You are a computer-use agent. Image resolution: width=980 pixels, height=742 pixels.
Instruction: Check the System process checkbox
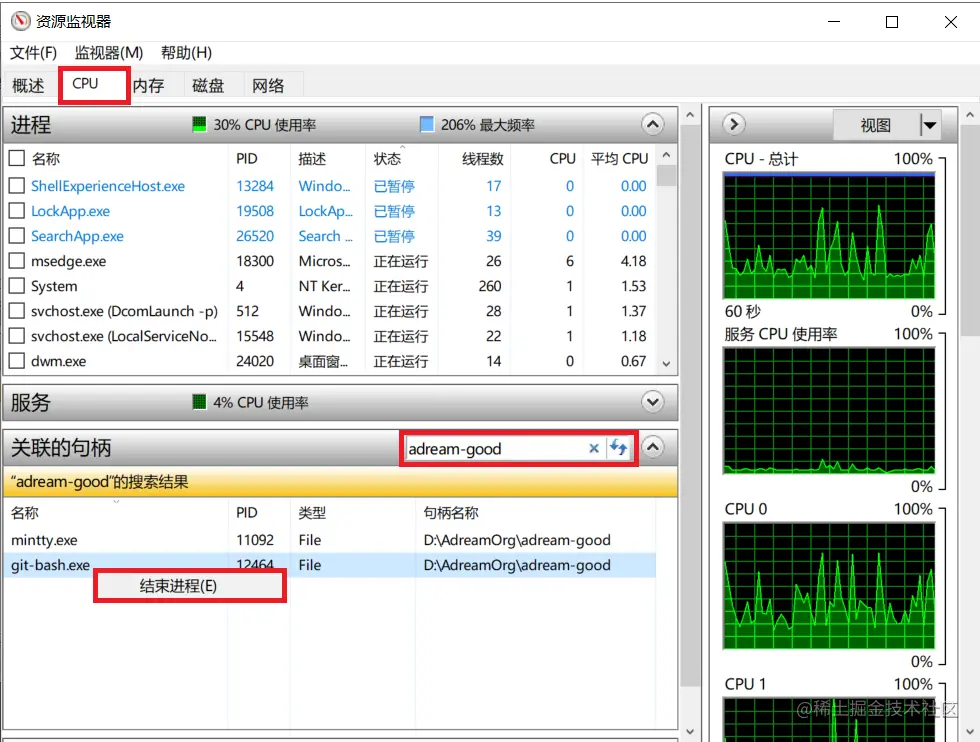pyautogui.click(x=16, y=286)
